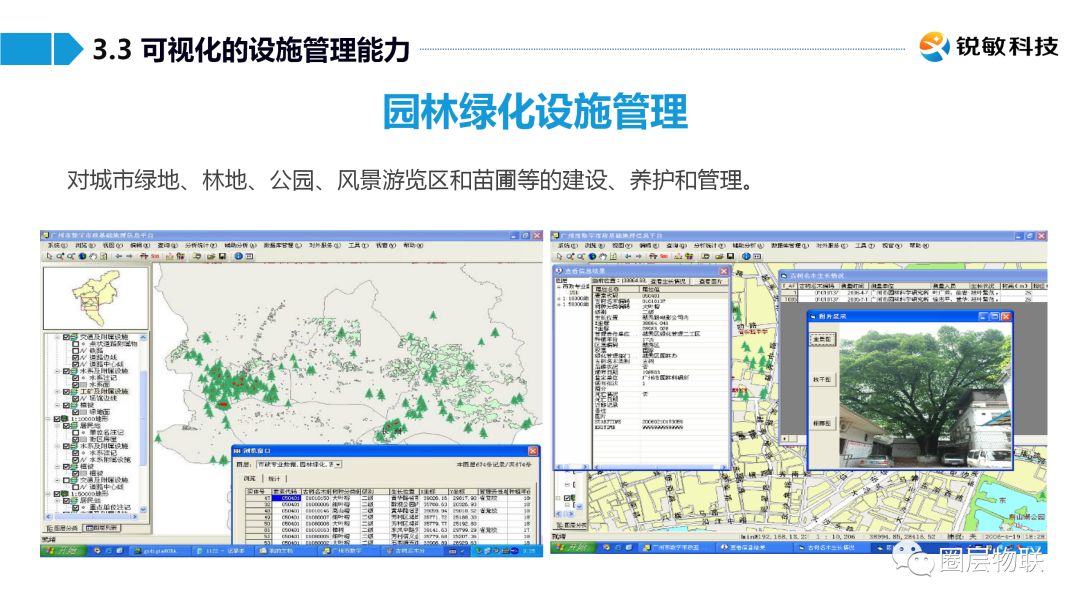This screenshot has width=1080, height=608.
Task: Open the 图层 dropdown in the browse window
Action: point(338,465)
